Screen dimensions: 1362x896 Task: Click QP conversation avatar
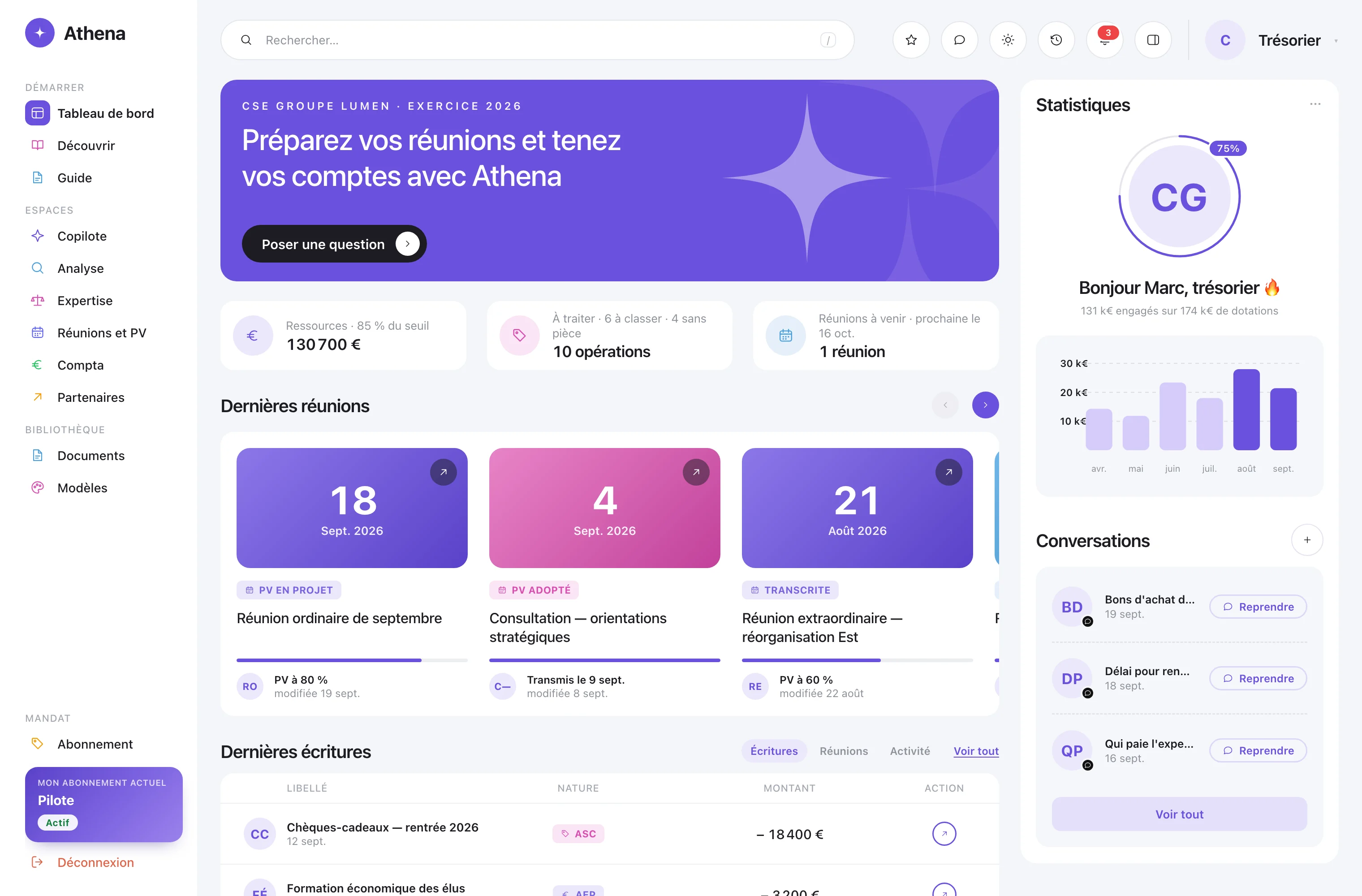coord(1072,750)
